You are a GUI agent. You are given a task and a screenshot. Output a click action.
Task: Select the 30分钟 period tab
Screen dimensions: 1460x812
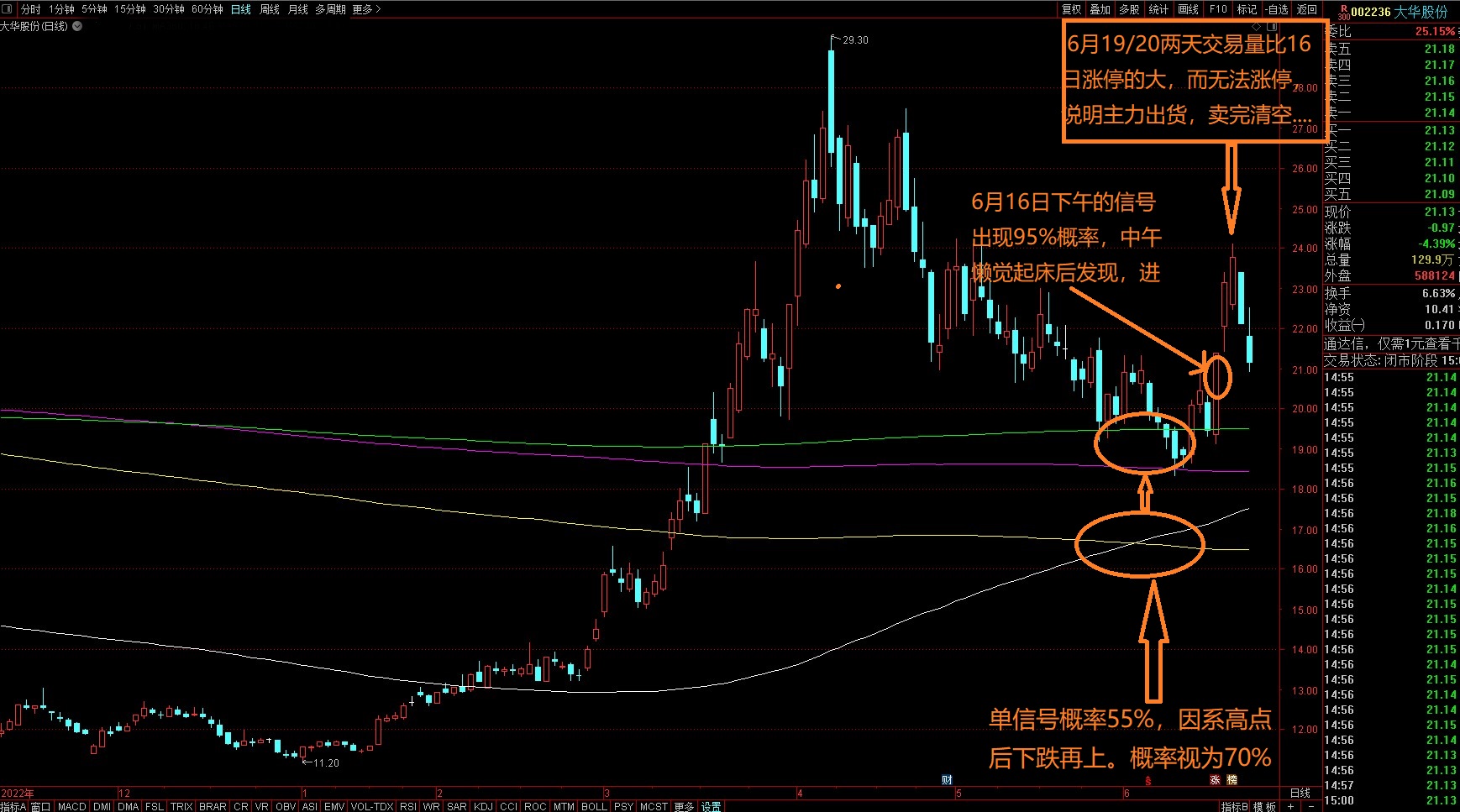[168, 9]
